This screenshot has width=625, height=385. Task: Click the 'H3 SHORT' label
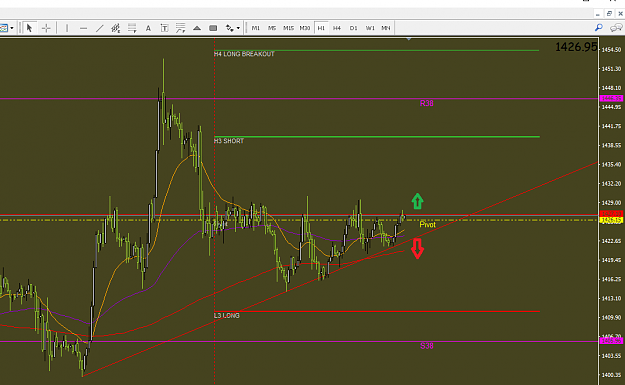click(229, 141)
